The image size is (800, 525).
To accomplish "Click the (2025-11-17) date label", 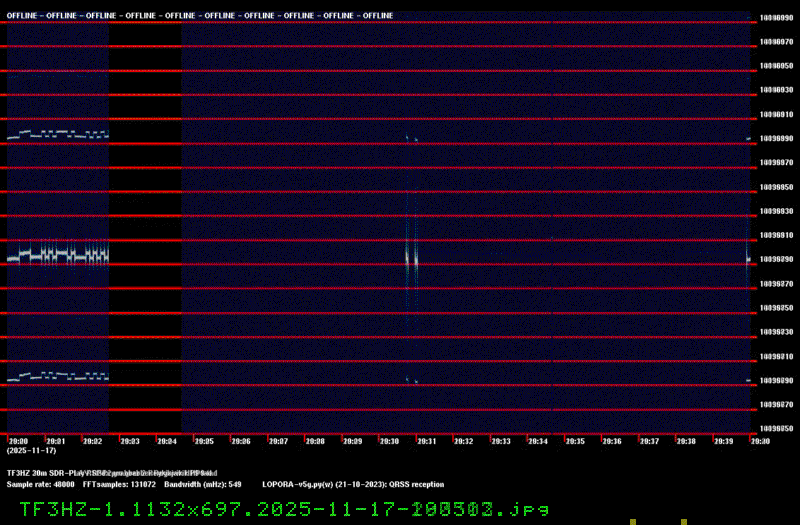I will point(32,451).
